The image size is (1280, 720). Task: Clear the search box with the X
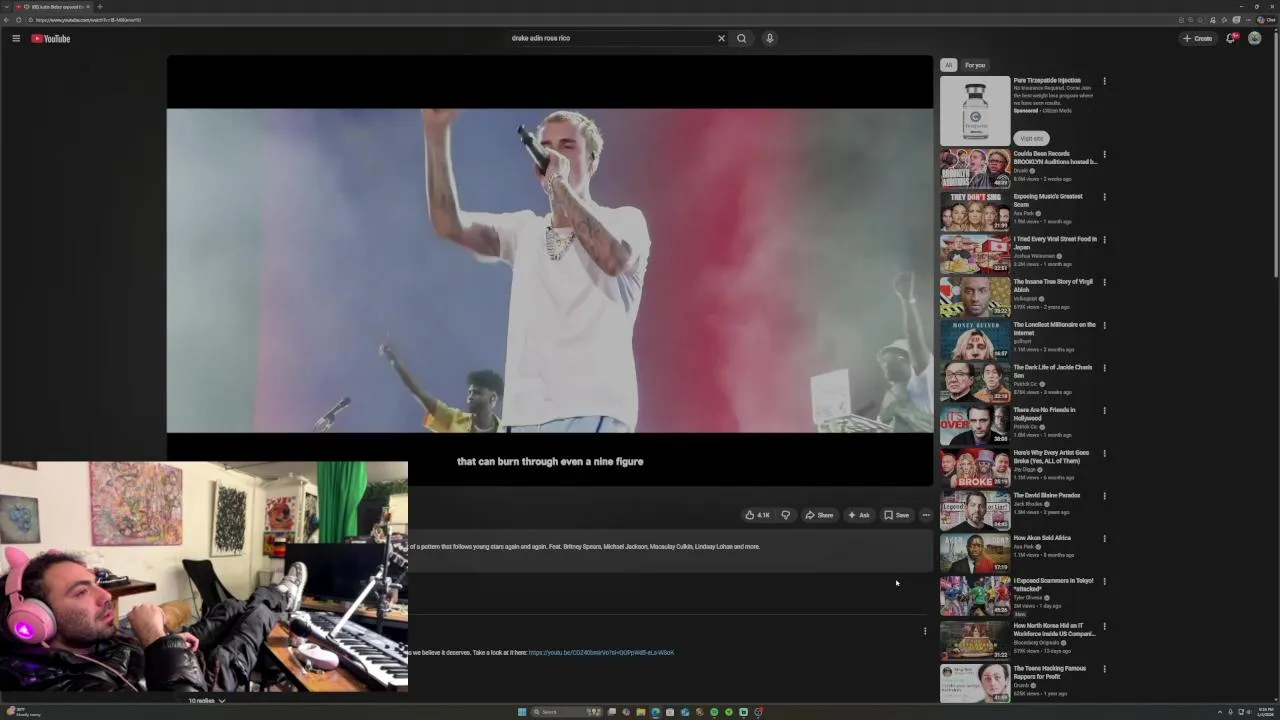coord(721,38)
